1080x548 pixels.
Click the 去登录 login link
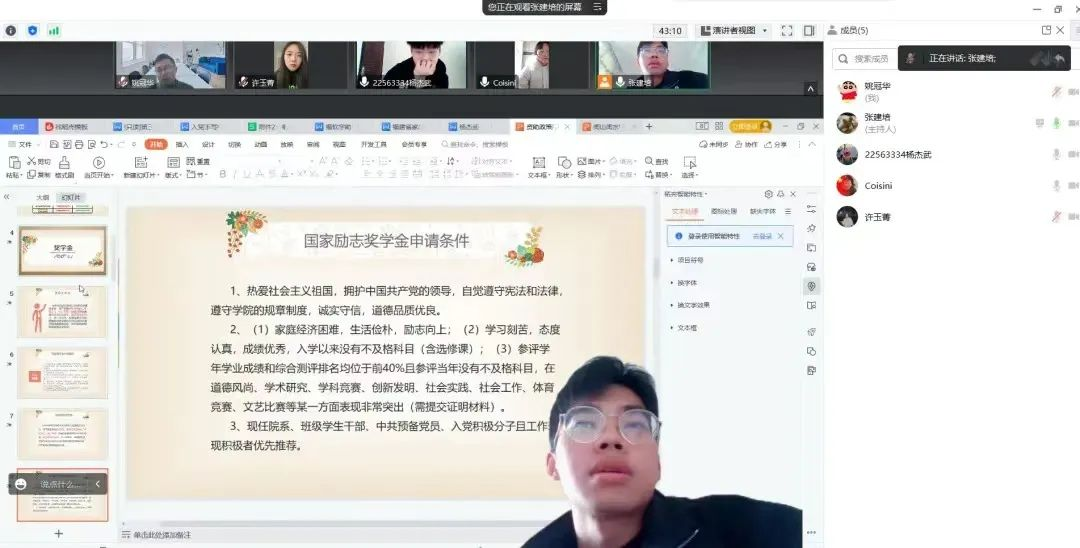(x=762, y=236)
